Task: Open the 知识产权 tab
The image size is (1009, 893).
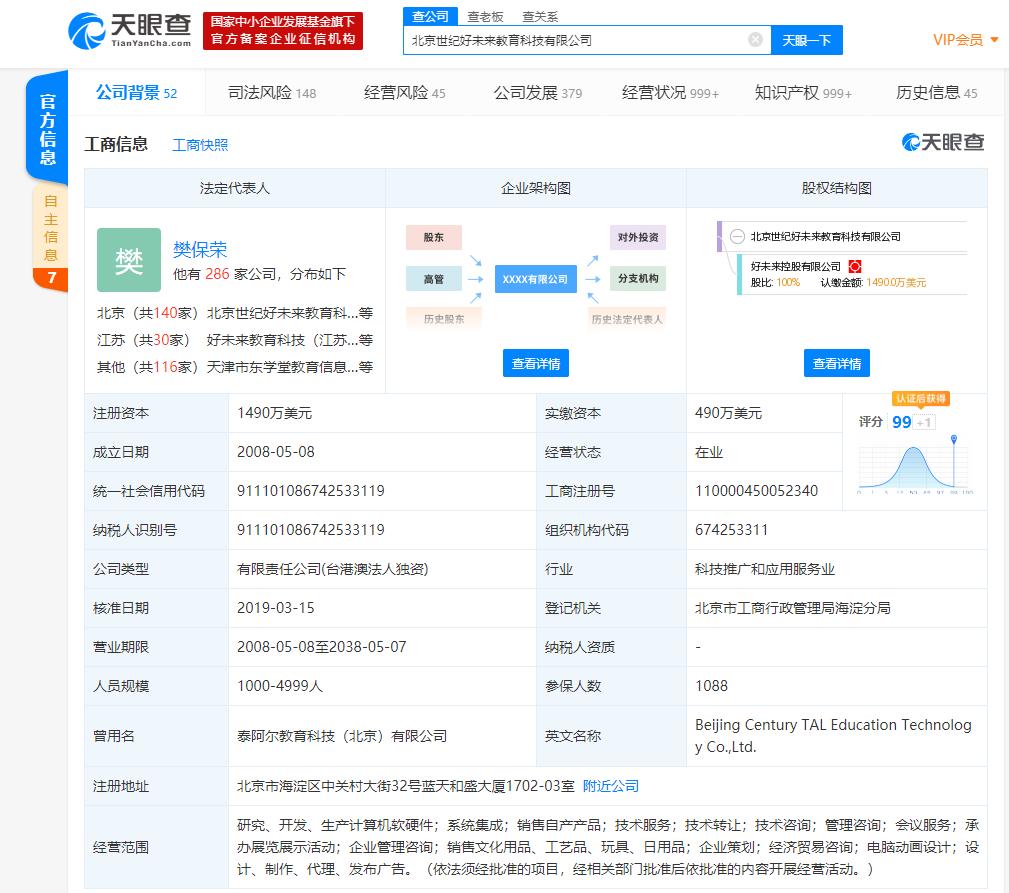Action: tap(803, 93)
